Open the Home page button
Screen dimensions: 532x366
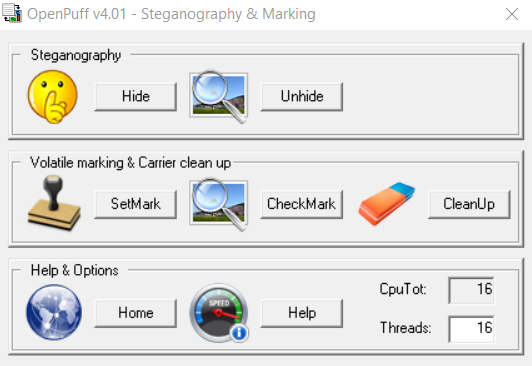(135, 313)
